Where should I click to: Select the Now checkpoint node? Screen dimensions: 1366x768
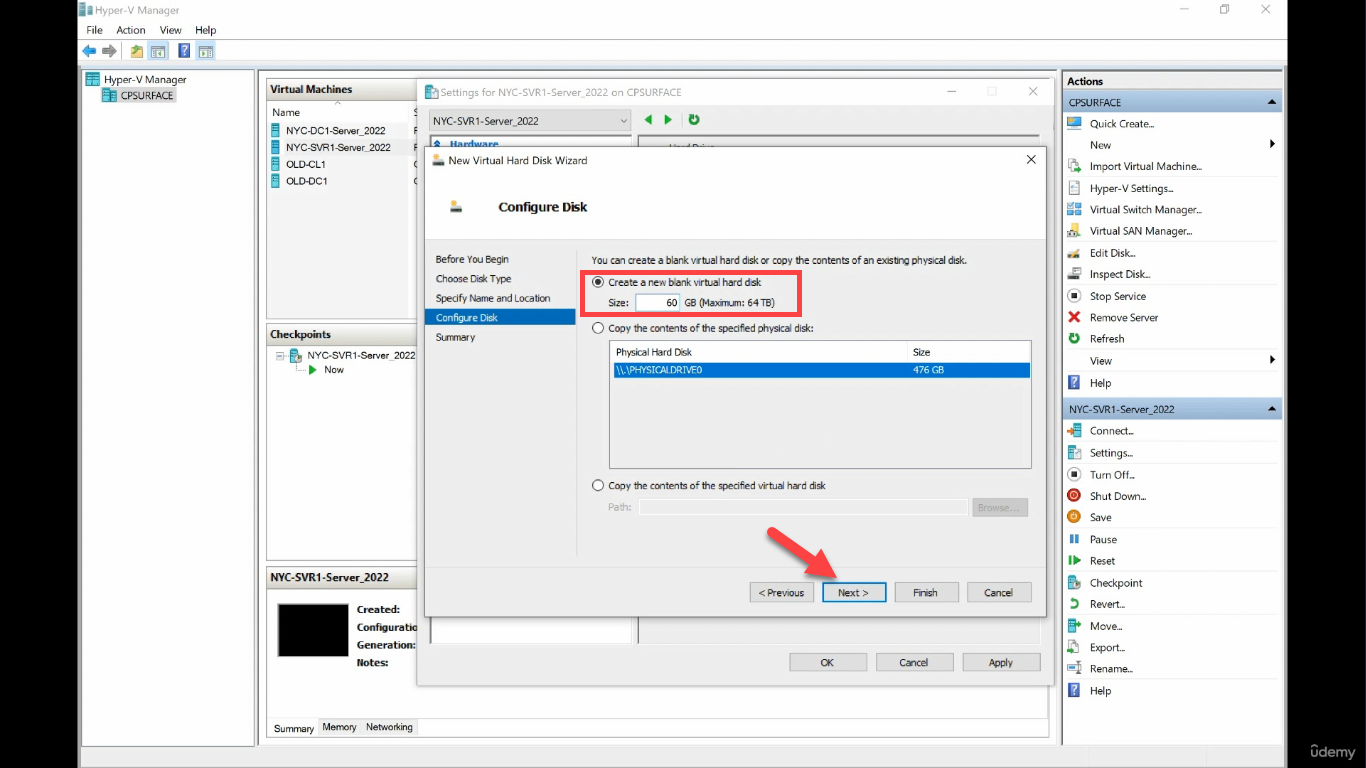tap(334, 370)
